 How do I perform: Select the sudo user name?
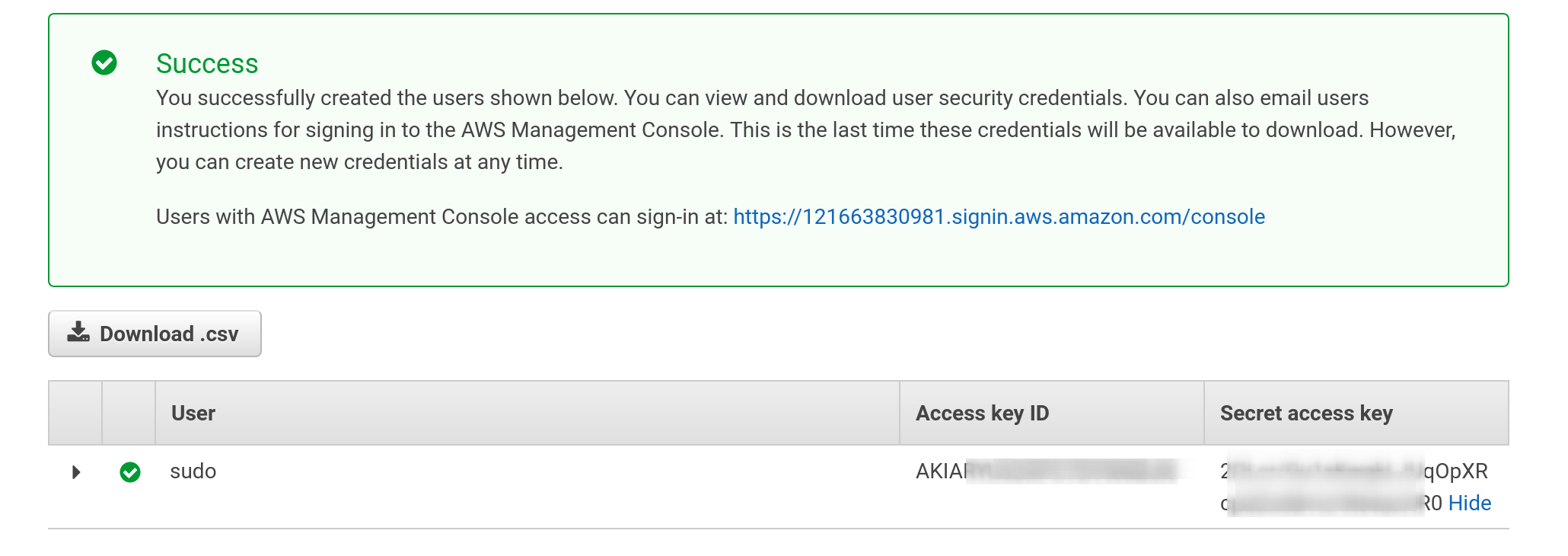(193, 471)
